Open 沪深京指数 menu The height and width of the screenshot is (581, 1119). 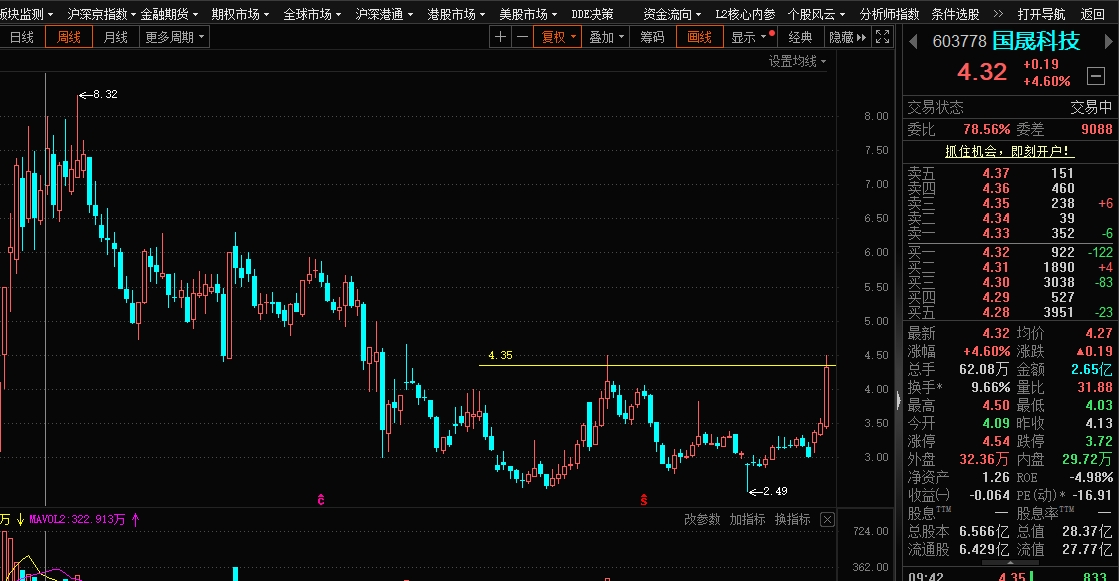coord(101,14)
